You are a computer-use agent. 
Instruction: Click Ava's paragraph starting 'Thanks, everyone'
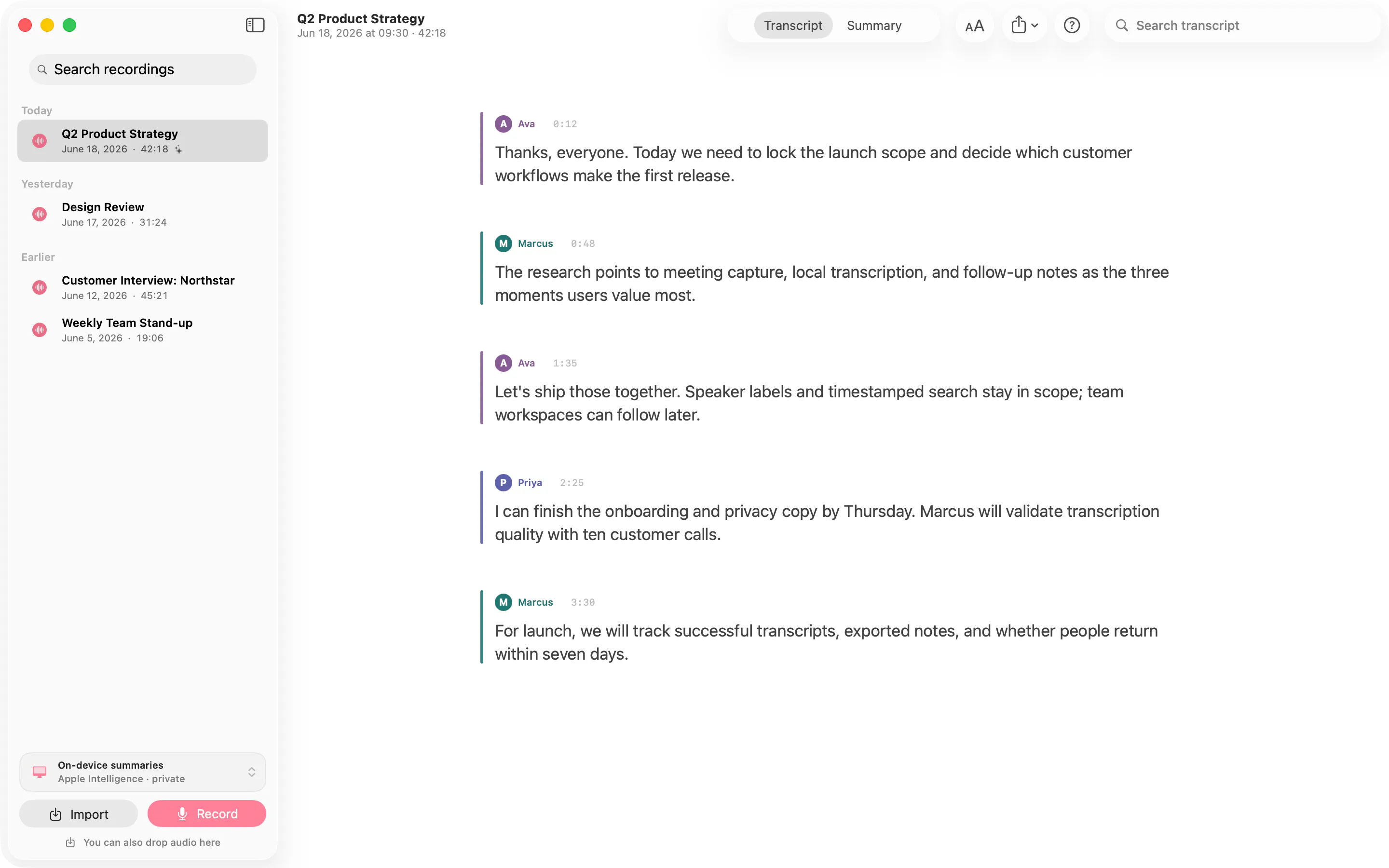pos(813,164)
